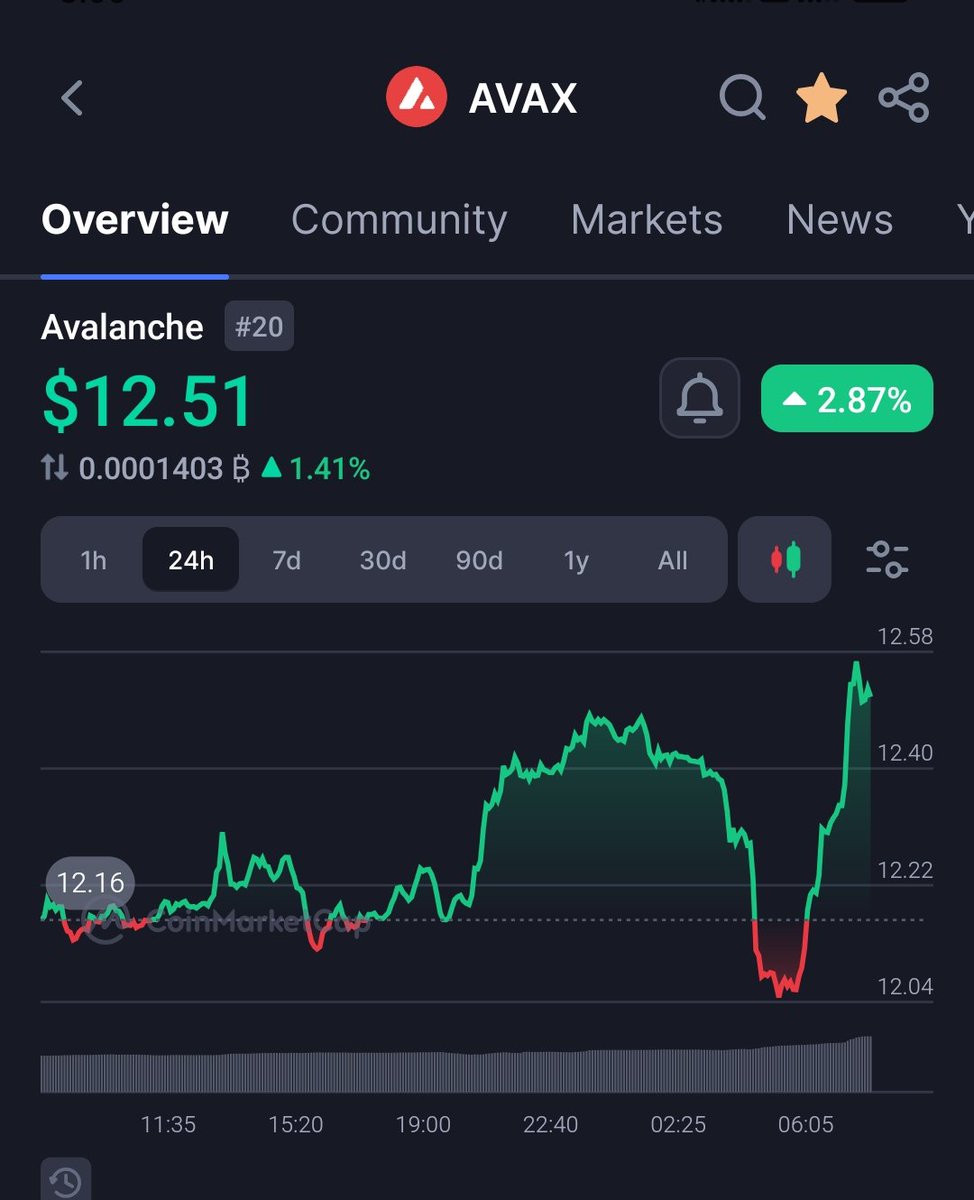Screen dimensions: 974x1200
Task: Choose the 7d chart range
Action: coord(287,560)
